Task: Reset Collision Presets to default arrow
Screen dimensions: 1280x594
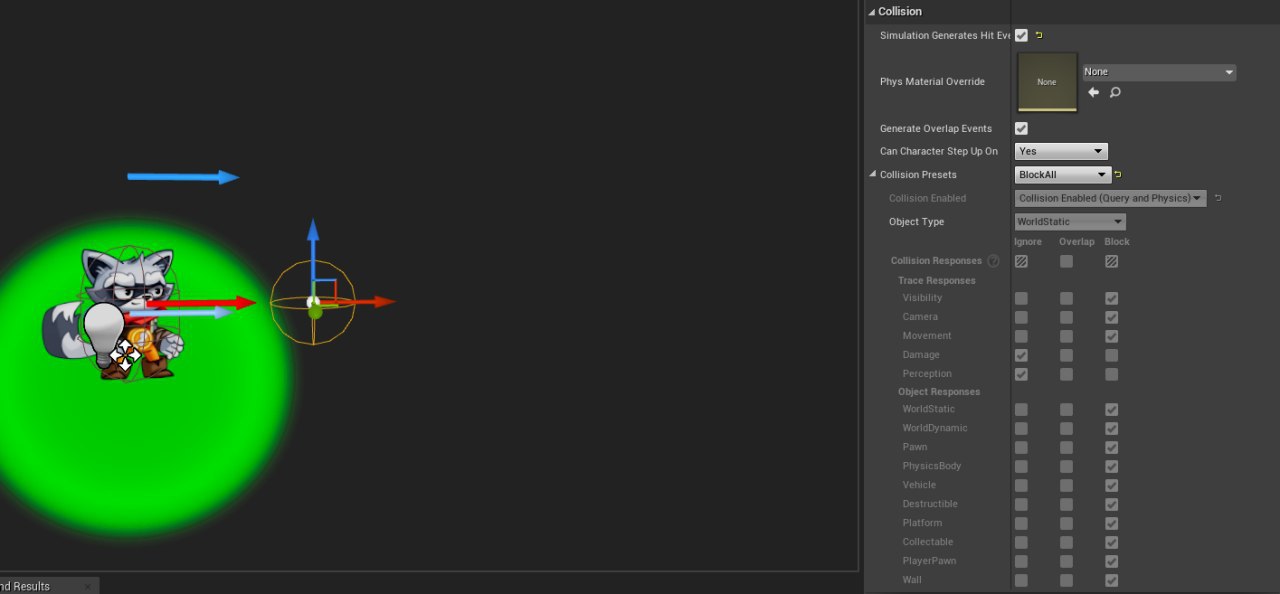Action: point(1118,175)
